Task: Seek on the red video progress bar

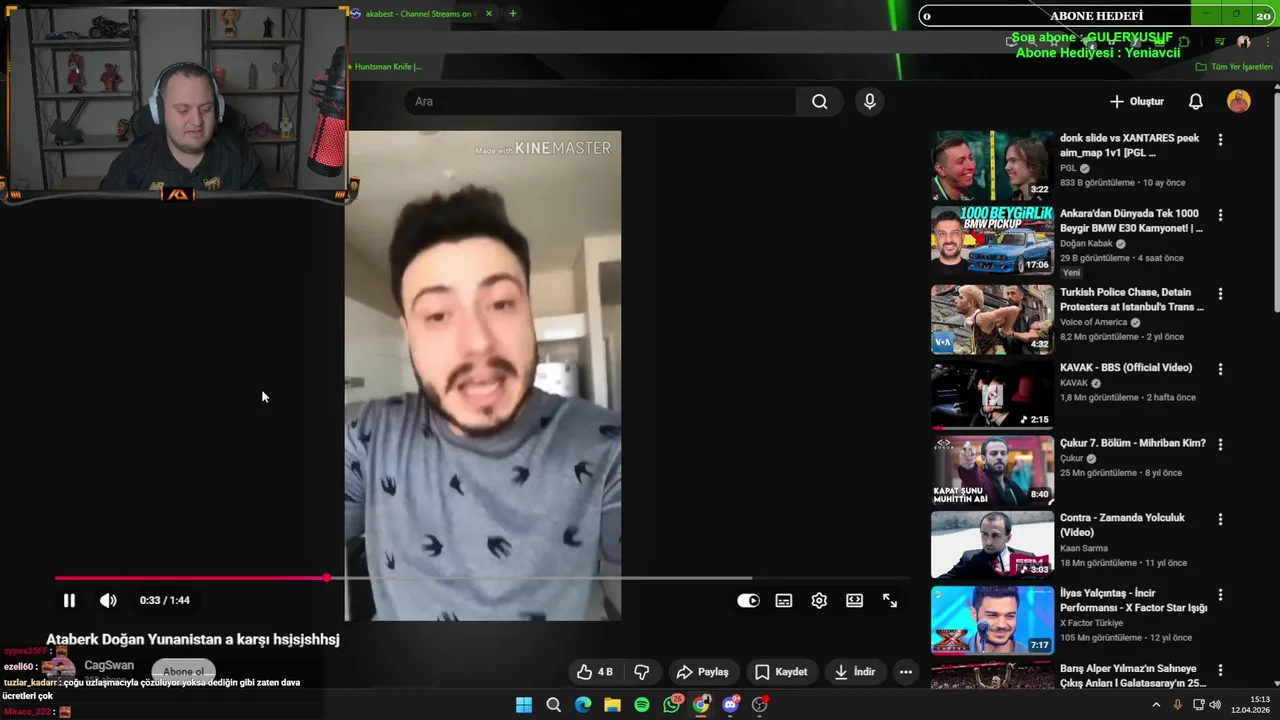Action: [x=482, y=578]
